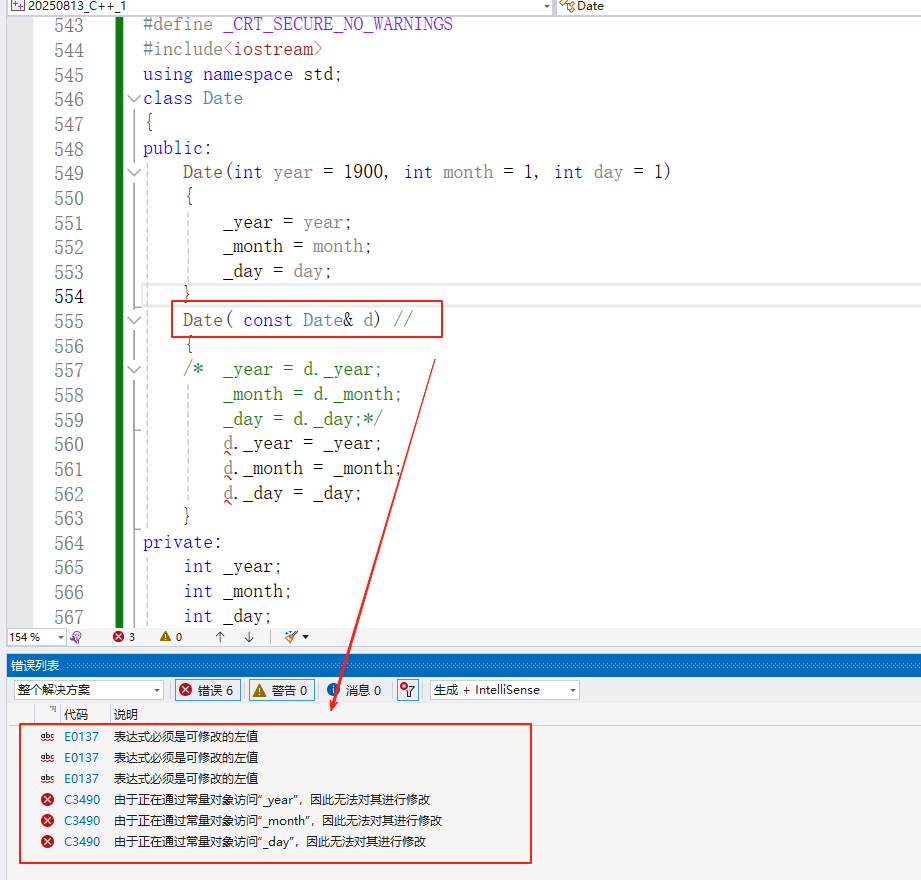Screen dimensions: 921x880
Task: Click the int _month member declaration
Action: (237, 592)
